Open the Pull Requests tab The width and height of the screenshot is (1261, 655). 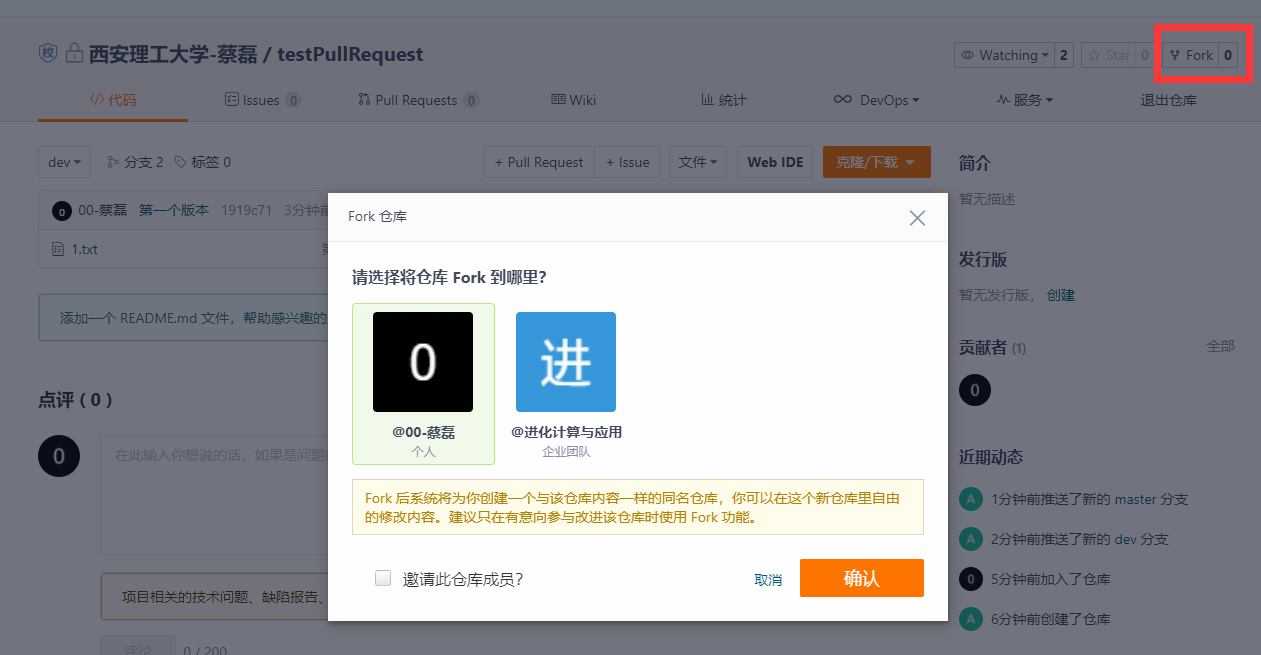[417, 100]
